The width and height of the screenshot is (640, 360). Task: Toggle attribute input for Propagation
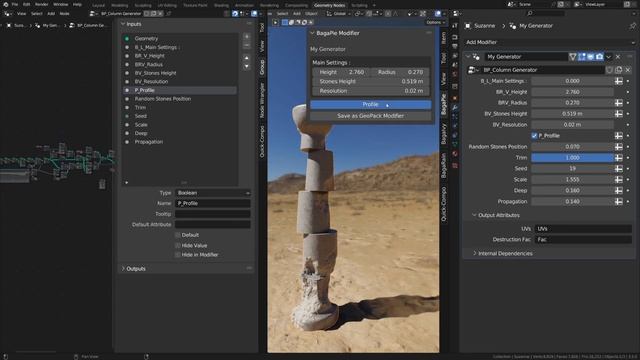619,202
